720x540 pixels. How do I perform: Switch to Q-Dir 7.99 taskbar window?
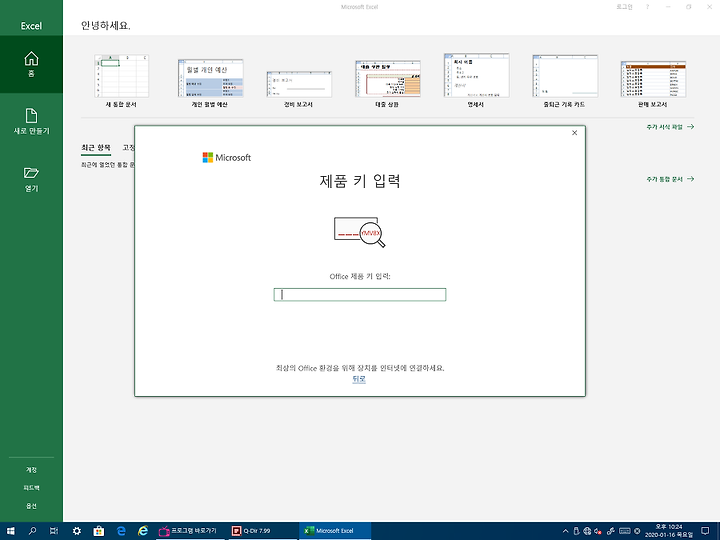[263, 531]
